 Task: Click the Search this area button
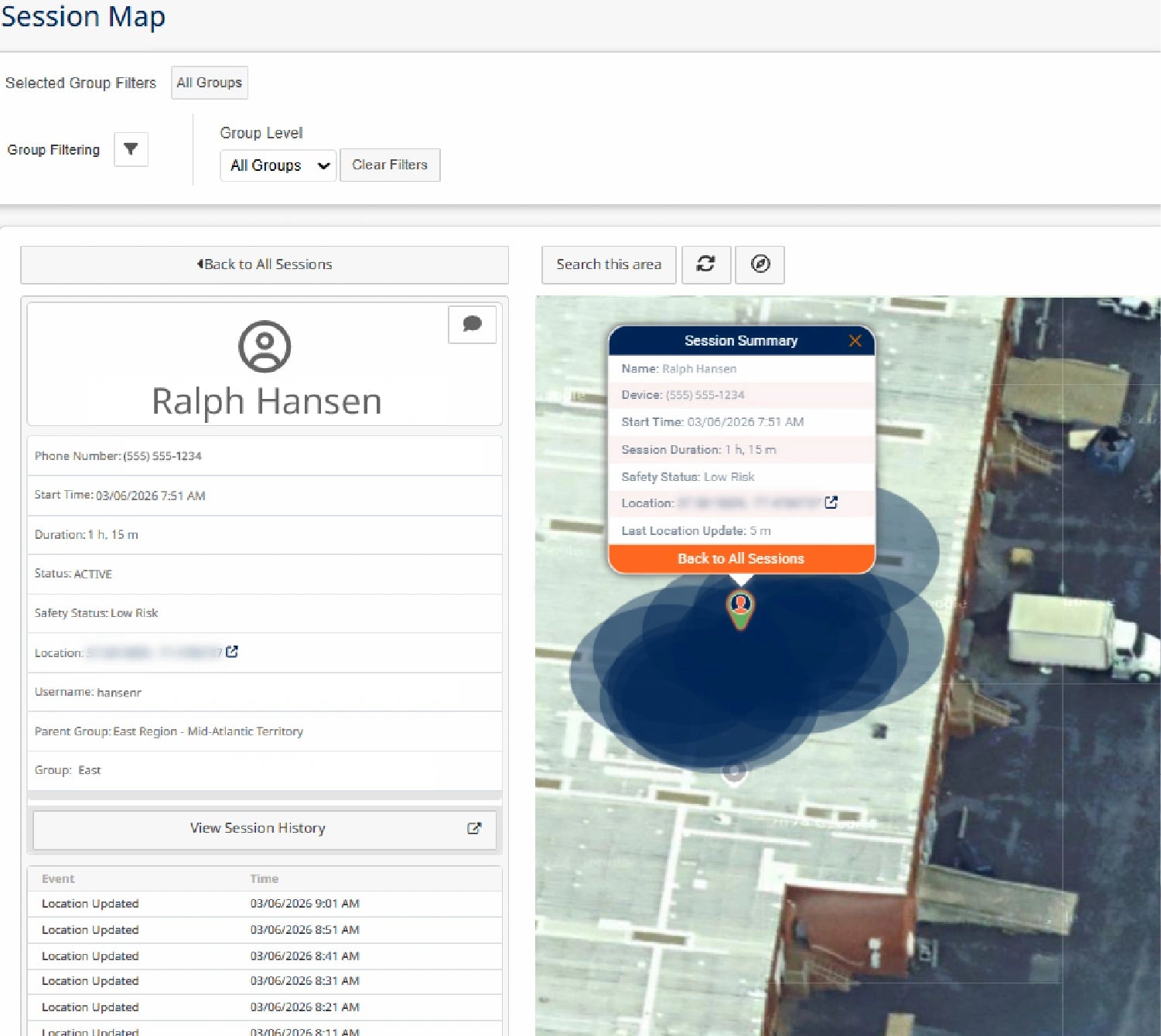click(609, 264)
